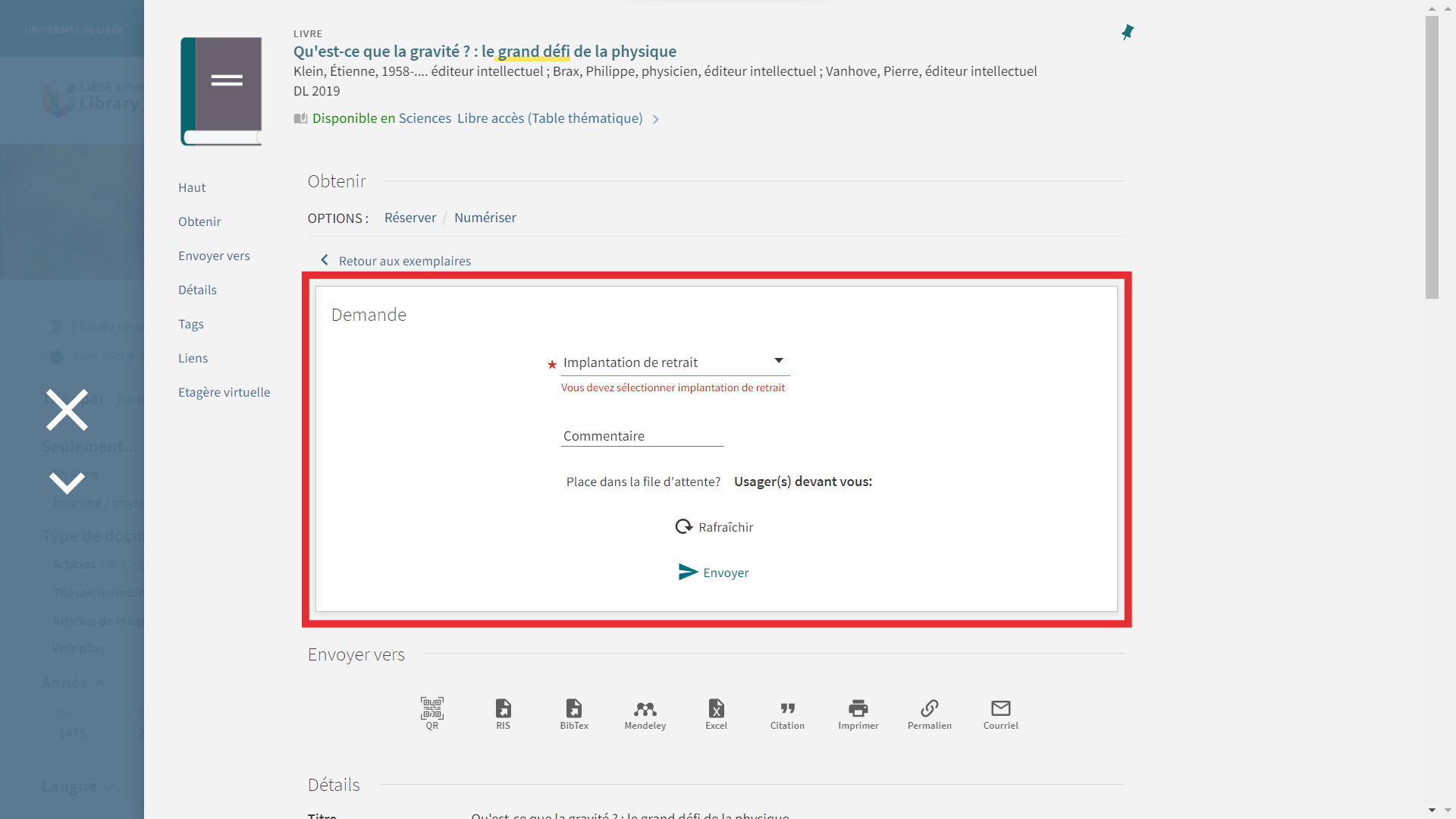Click the Commentaire input field
This screenshot has width=1456, height=819.
coord(642,436)
